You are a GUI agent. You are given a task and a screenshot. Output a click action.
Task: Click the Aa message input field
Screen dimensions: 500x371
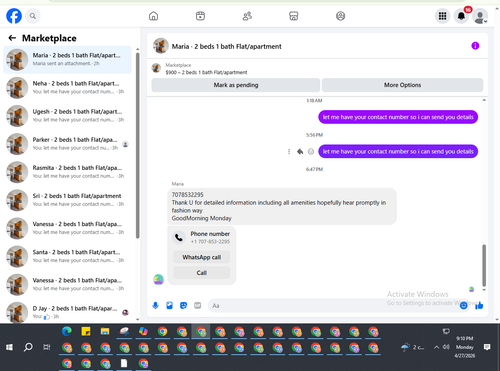click(x=333, y=306)
